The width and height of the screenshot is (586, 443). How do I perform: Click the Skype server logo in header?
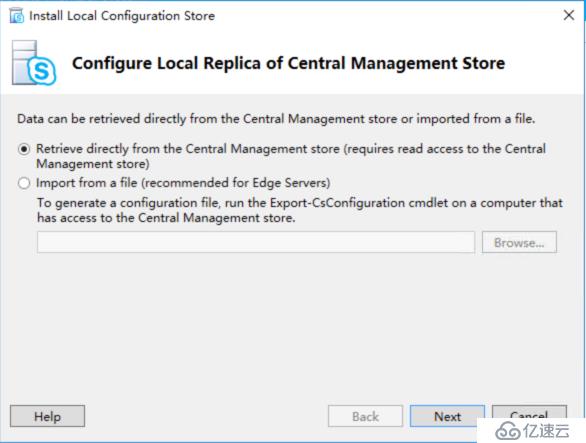click(34, 63)
